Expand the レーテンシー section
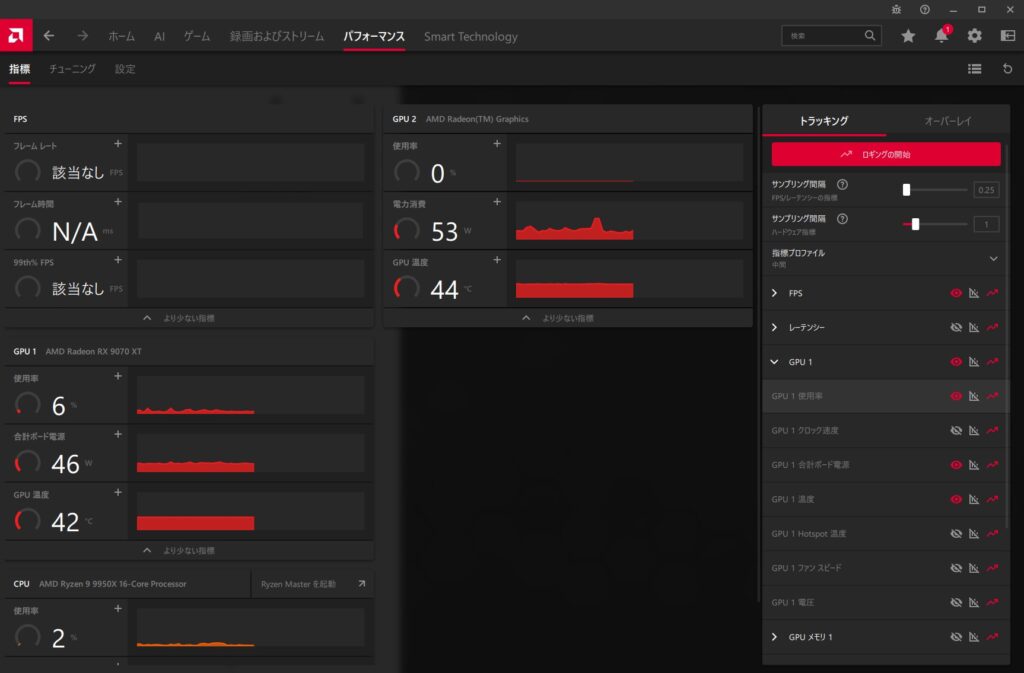1024x673 pixels. coord(775,327)
